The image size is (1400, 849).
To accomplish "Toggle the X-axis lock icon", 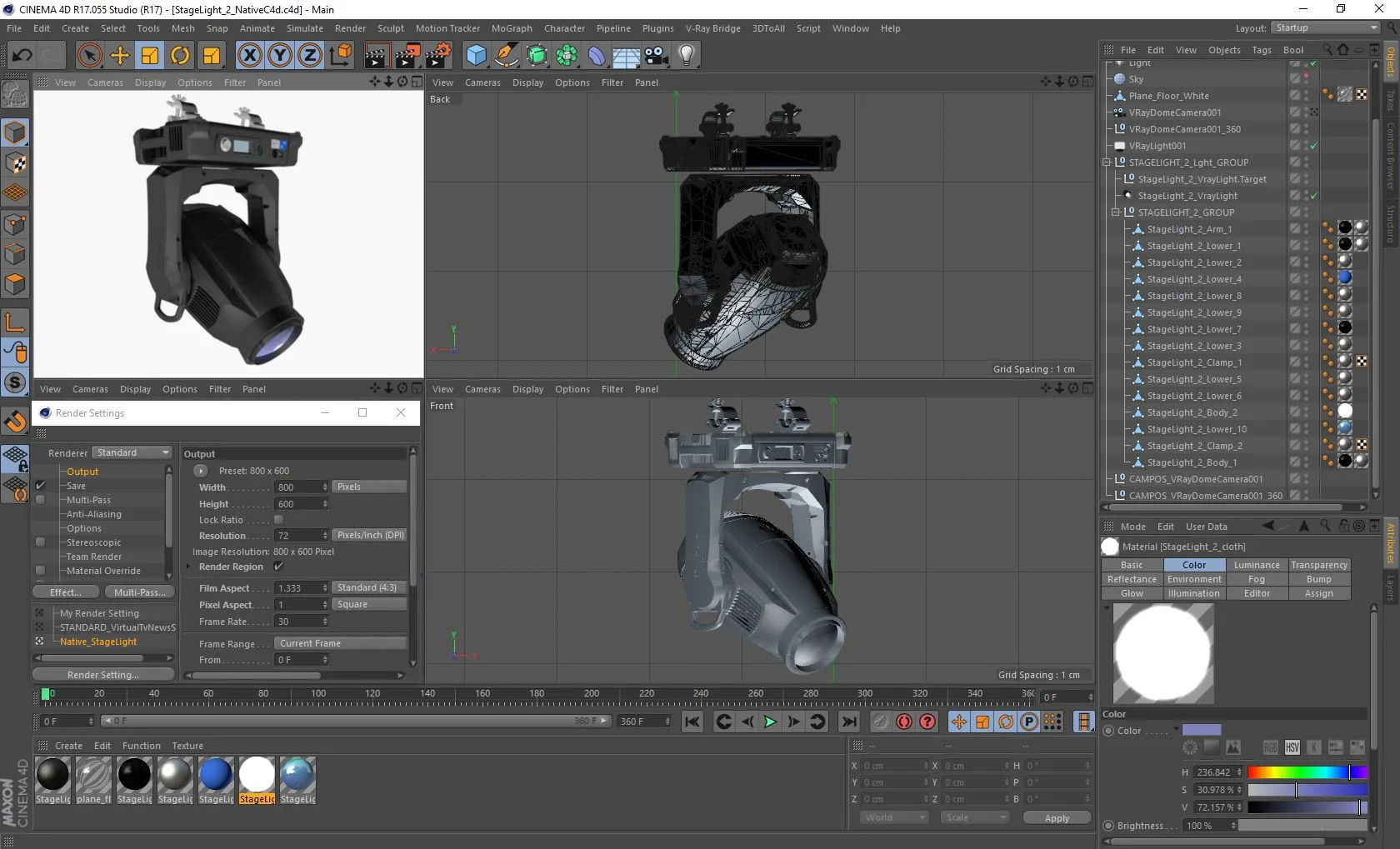I will 249,56.
